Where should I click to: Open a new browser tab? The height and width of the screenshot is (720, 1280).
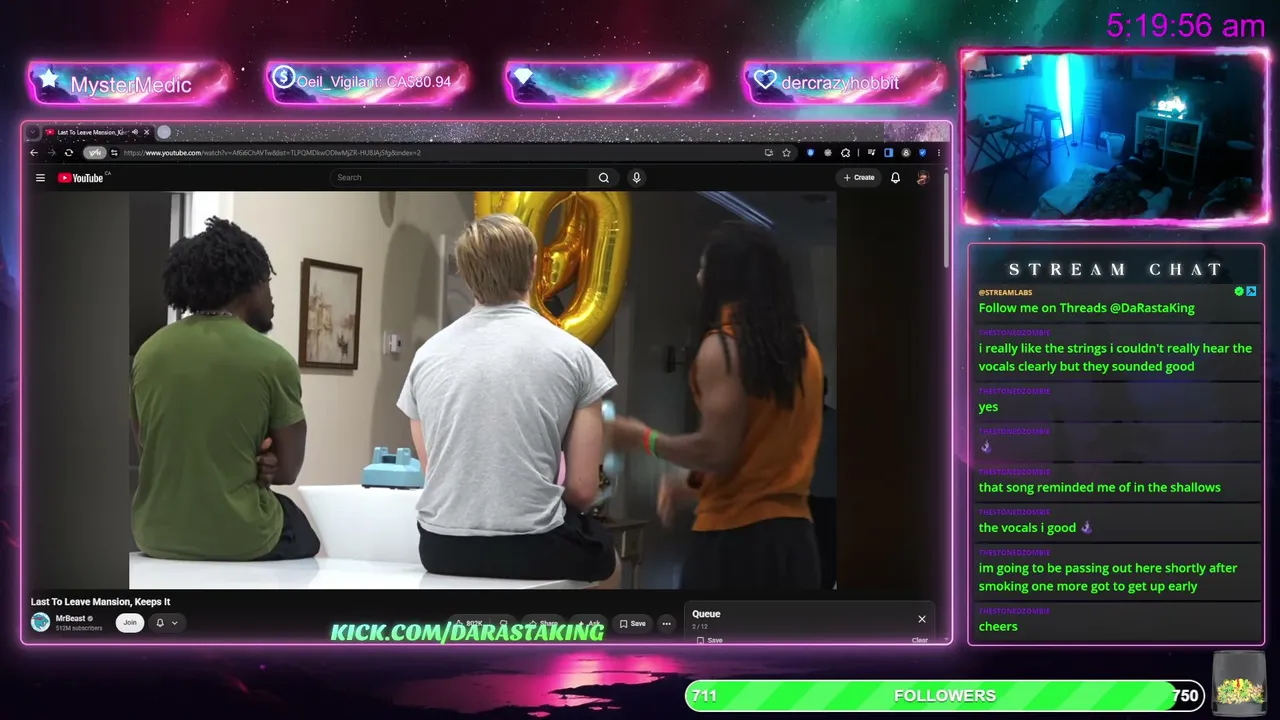pos(164,132)
